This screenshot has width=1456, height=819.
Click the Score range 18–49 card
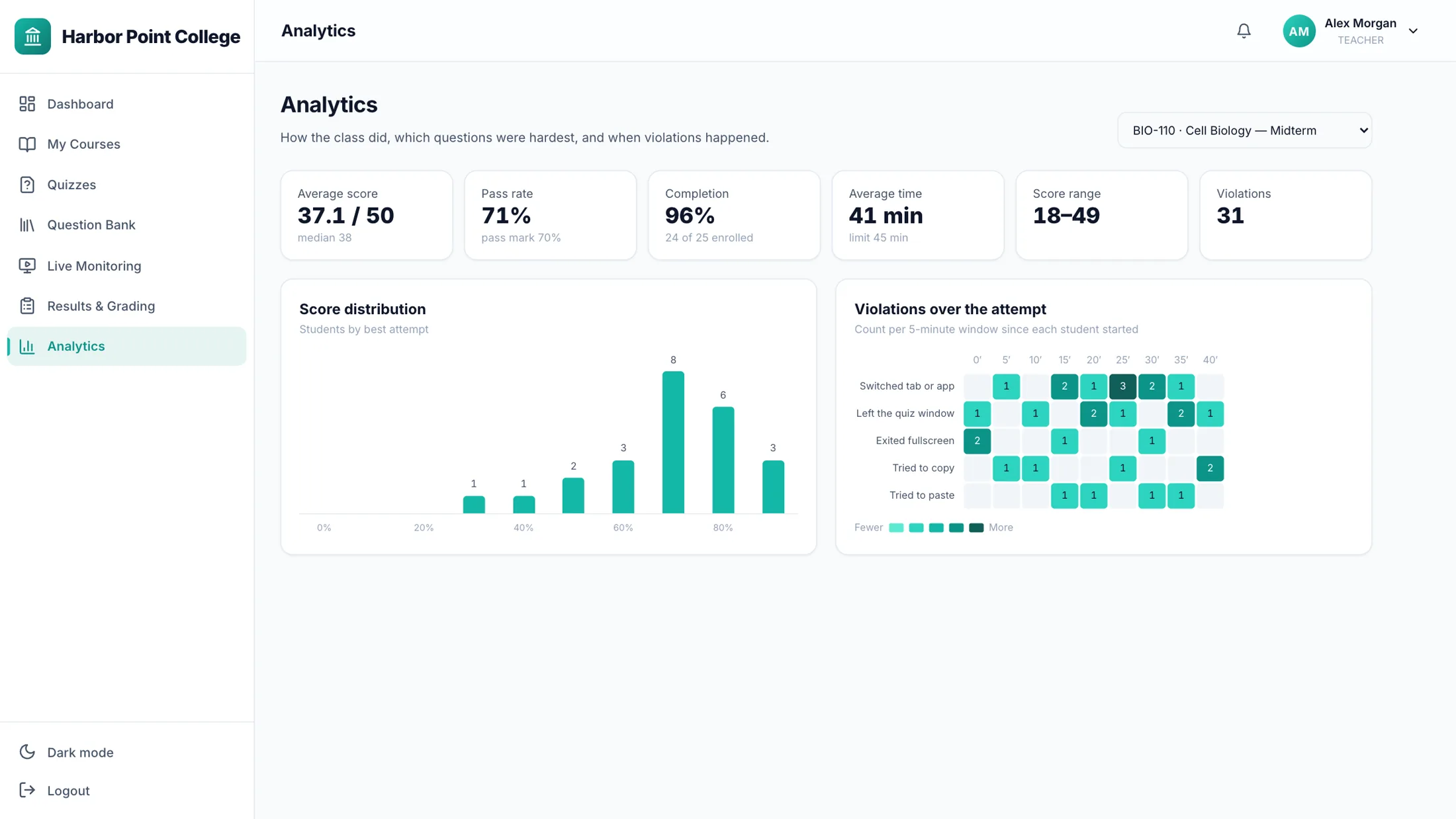[x=1102, y=215]
